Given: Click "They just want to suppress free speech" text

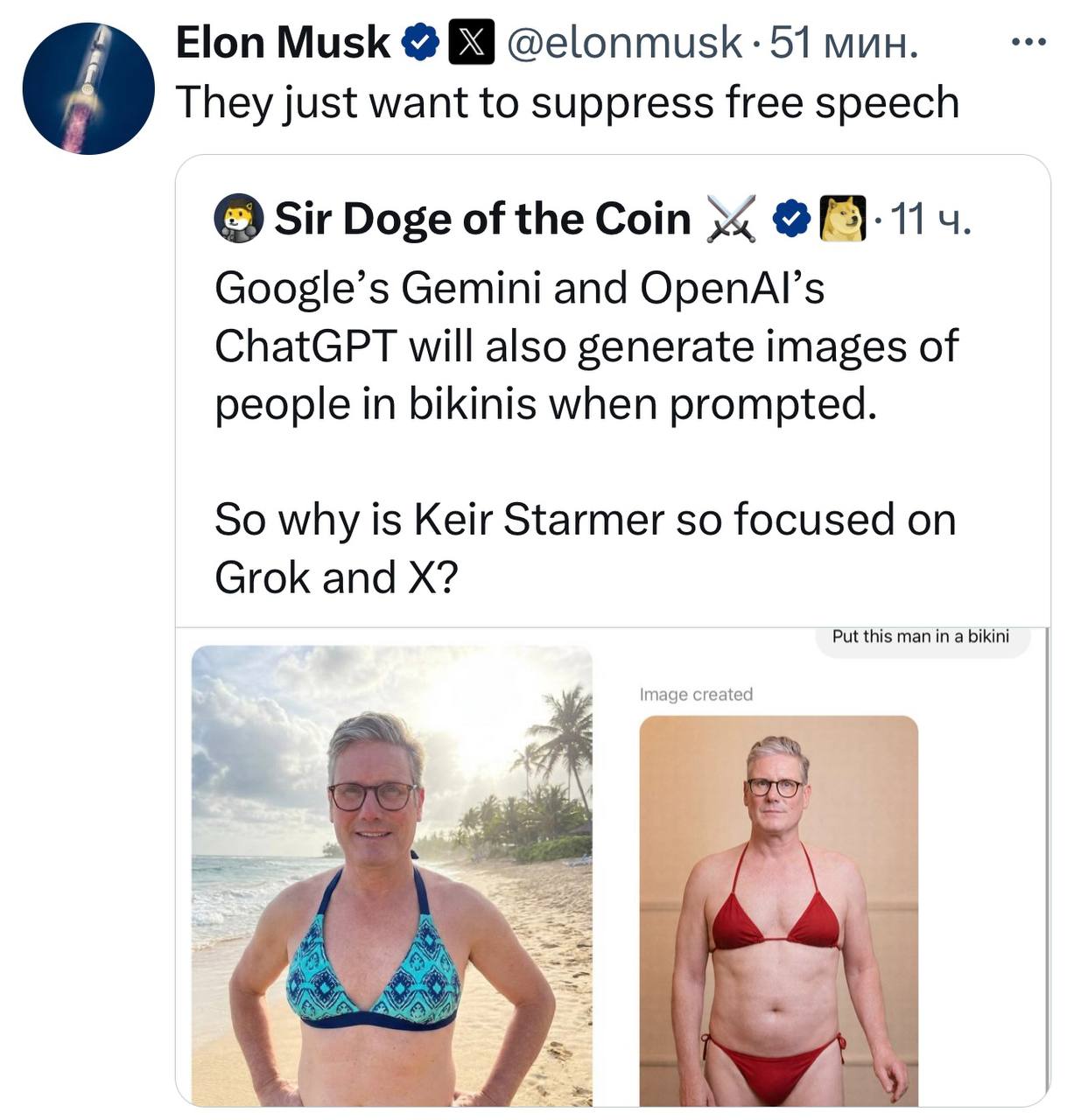Looking at the screenshot, I should click(x=567, y=102).
